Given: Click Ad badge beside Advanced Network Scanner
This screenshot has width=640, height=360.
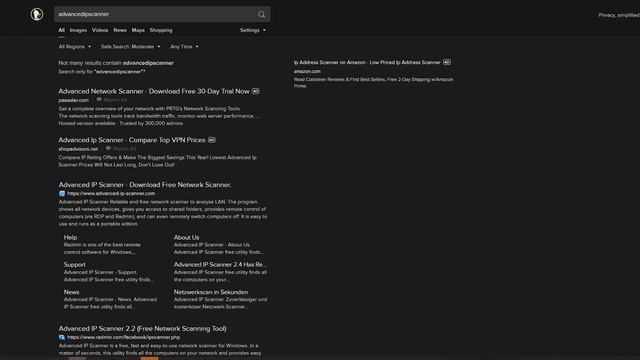Looking at the screenshot, I should pos(256,91).
